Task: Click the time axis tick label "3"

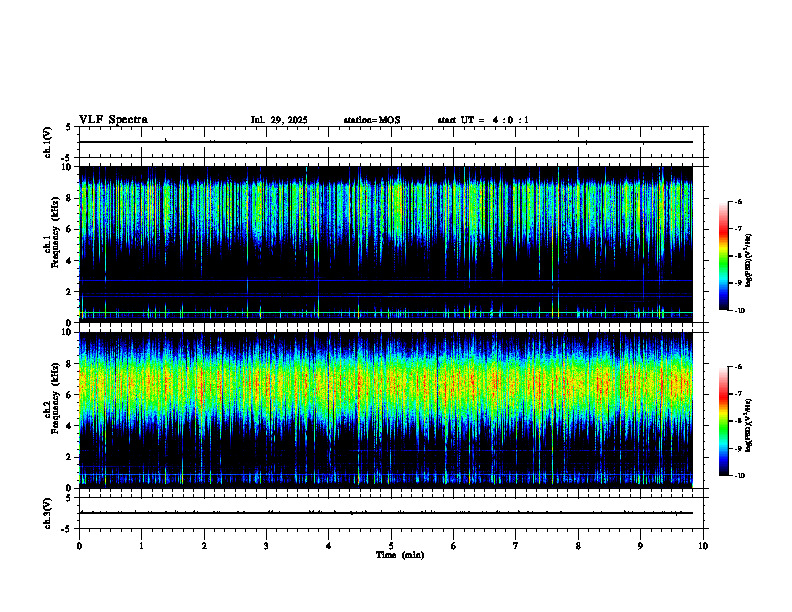Action: [266, 546]
